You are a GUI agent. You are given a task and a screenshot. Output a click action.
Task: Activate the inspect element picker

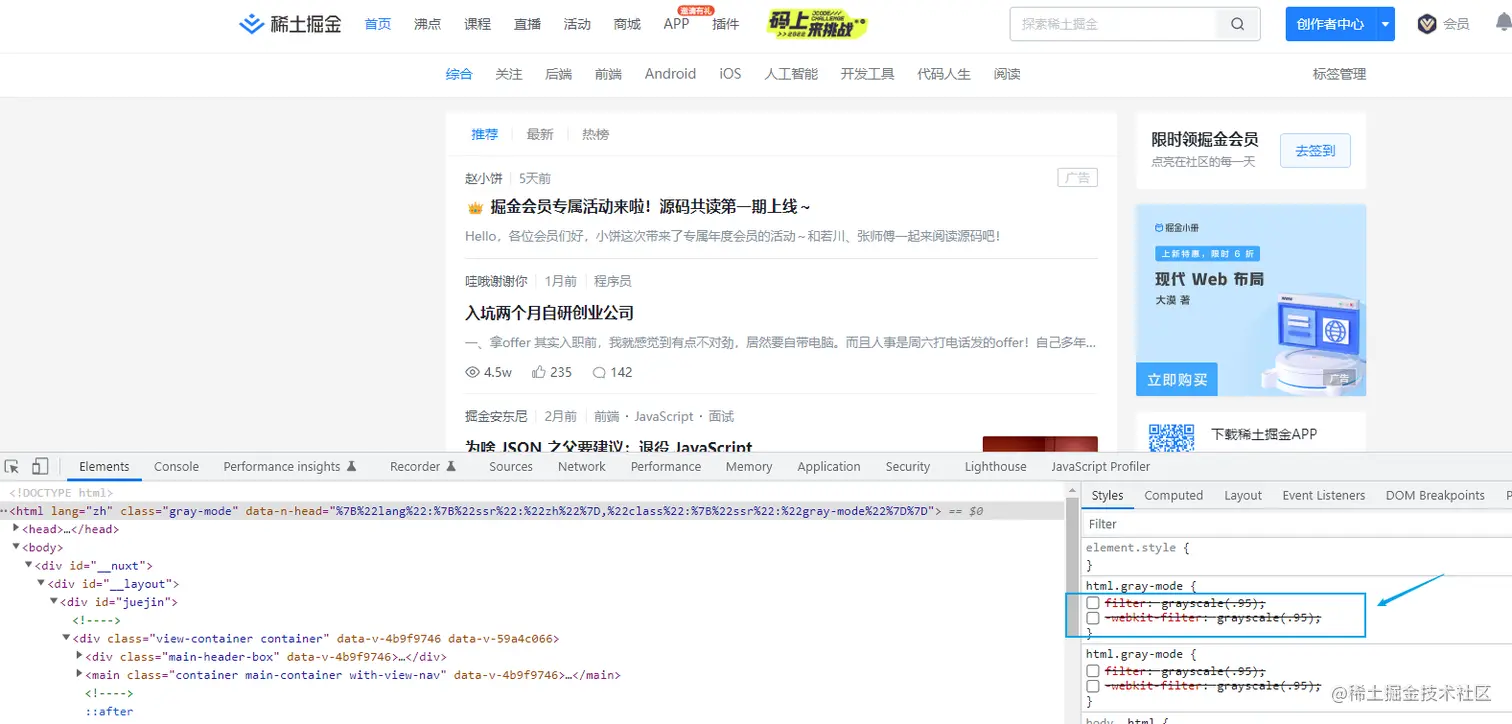13,467
